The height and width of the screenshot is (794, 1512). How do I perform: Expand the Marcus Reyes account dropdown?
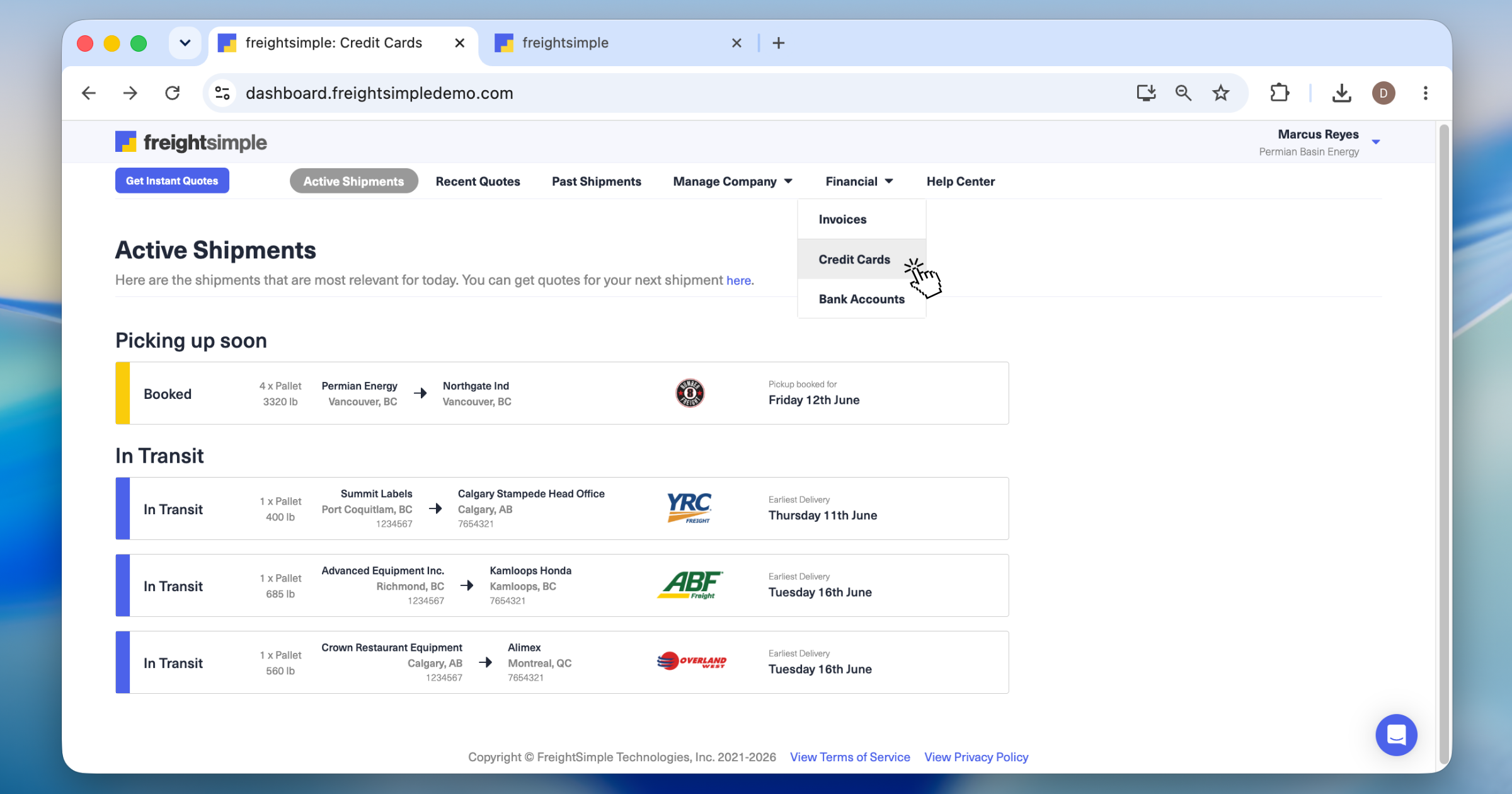point(1376,142)
